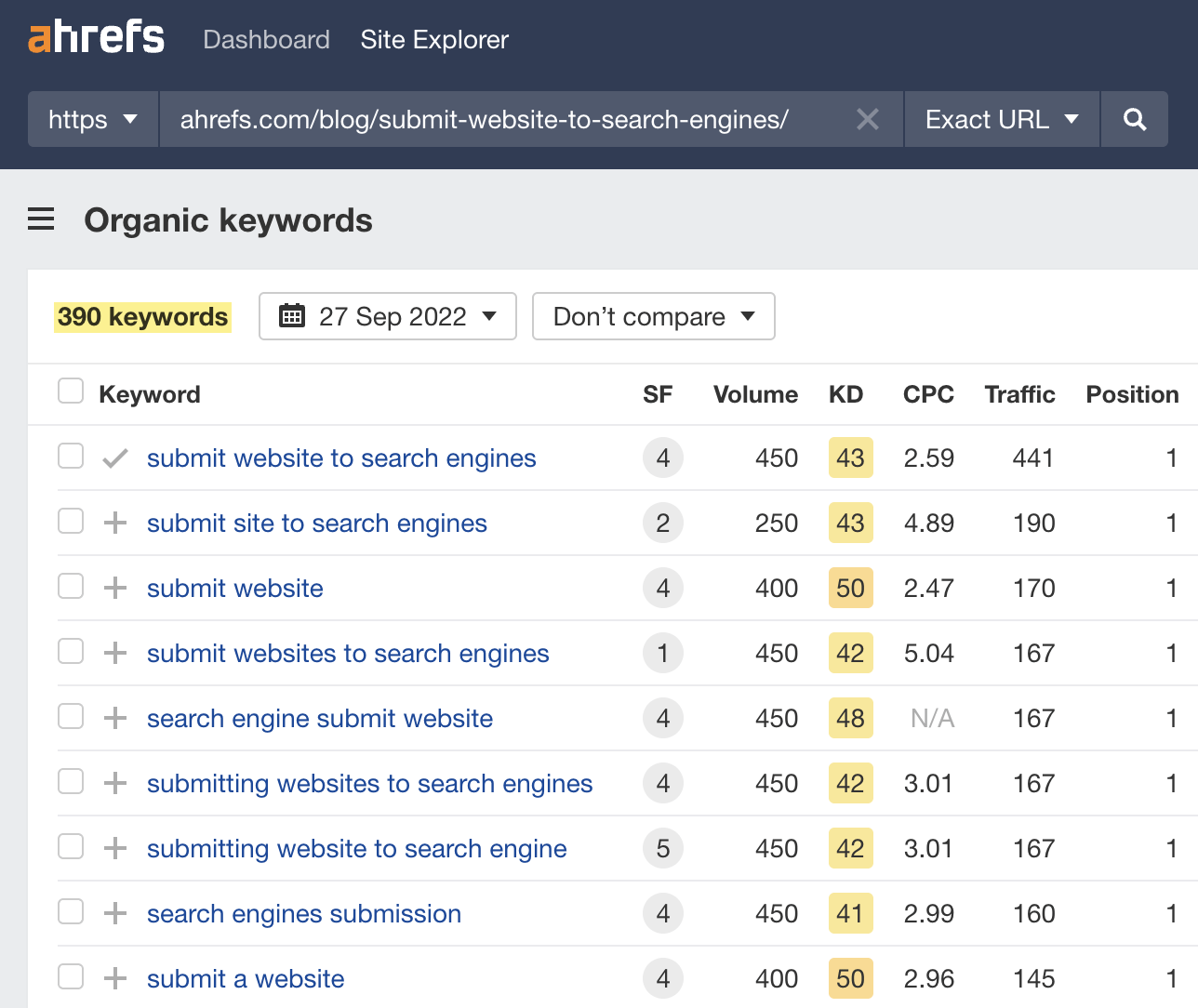Image resolution: width=1198 pixels, height=1008 pixels.
Task: Click the search magnifier icon
Action: [1134, 119]
